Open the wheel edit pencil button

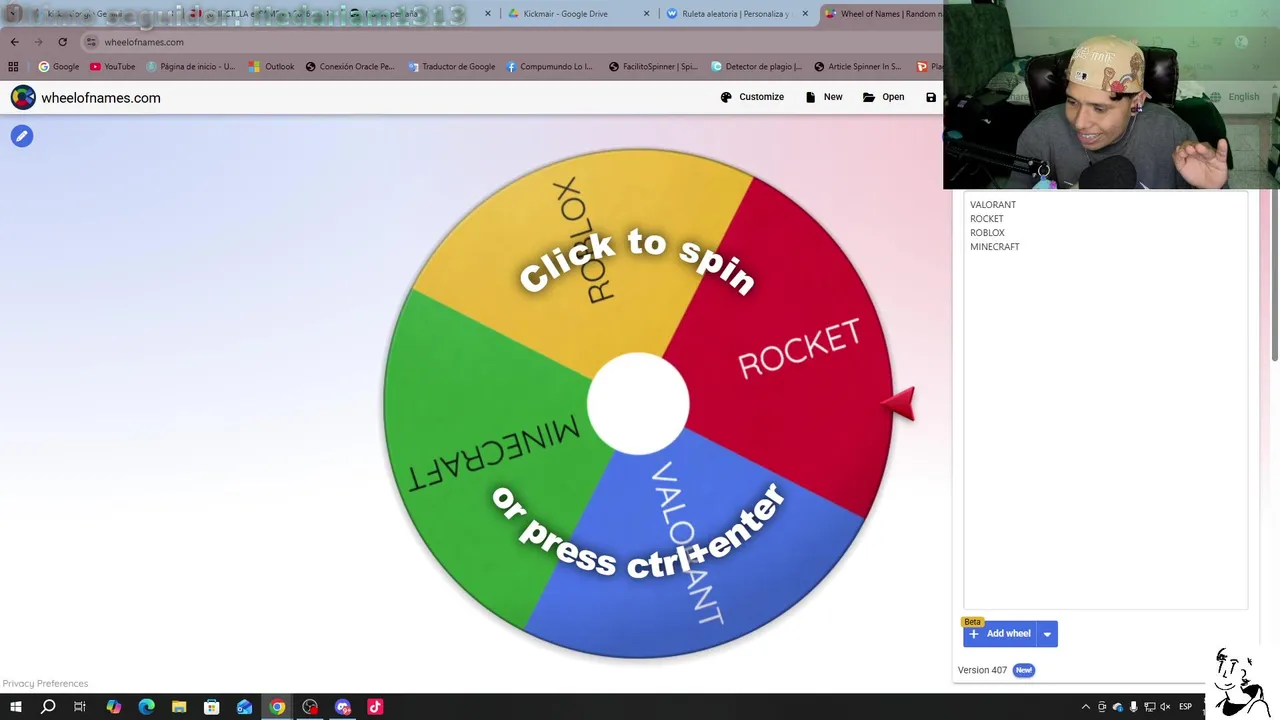[22, 136]
